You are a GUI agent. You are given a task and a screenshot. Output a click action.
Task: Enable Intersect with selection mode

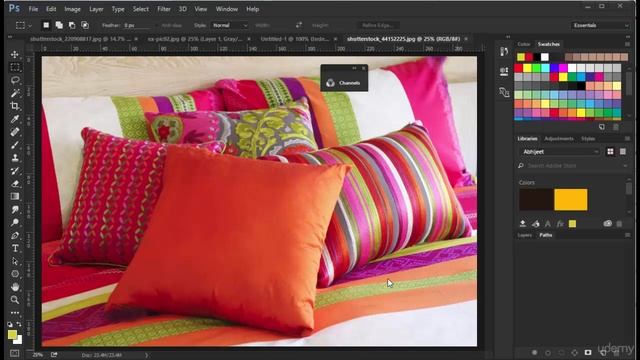85,25
